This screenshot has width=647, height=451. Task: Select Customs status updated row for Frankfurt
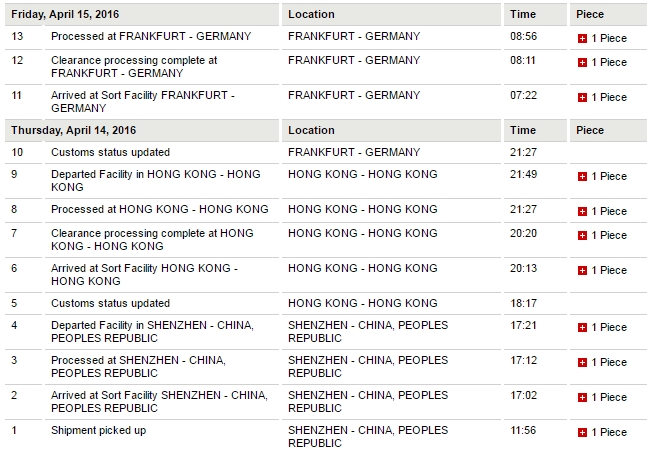coord(110,152)
